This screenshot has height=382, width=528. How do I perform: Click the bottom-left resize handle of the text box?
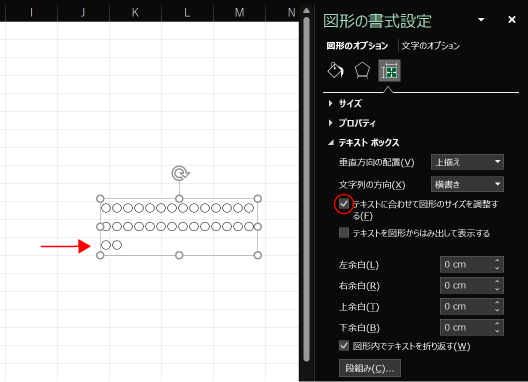tap(100, 255)
